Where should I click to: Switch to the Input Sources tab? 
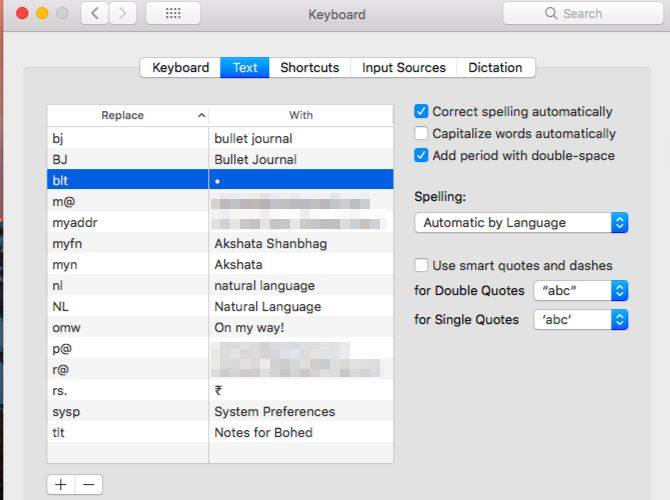point(403,68)
